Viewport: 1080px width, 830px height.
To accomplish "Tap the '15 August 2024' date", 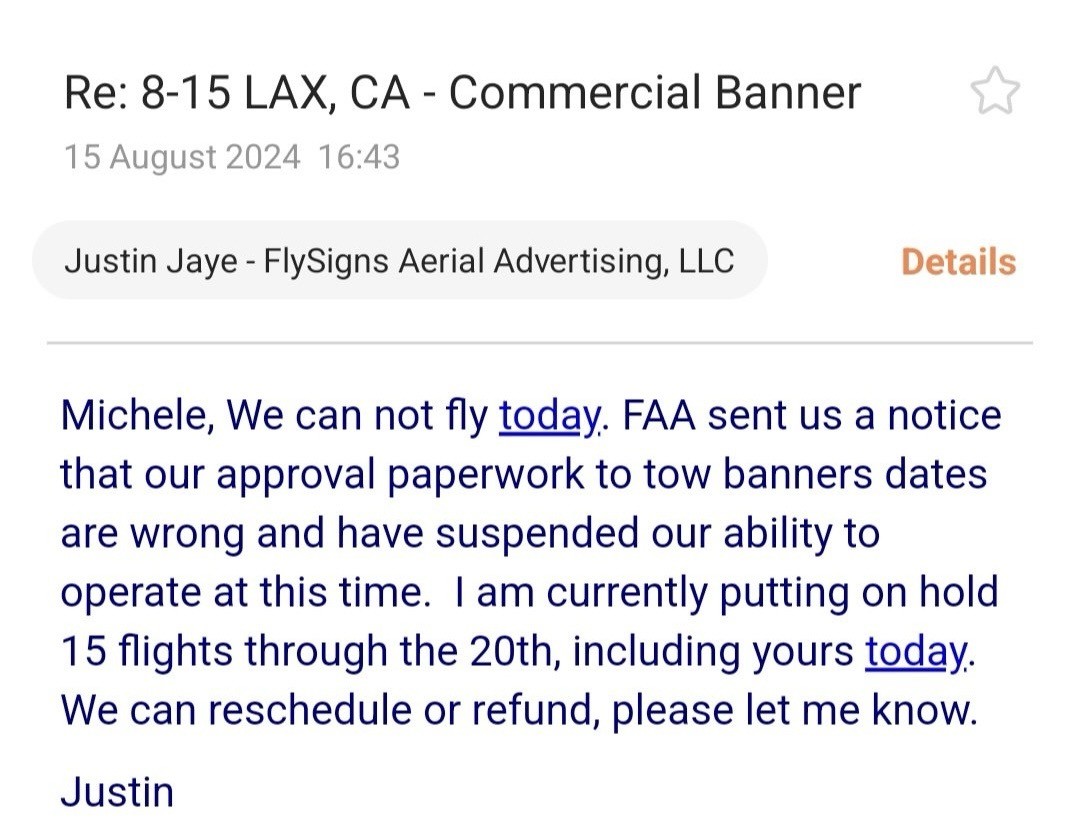I will [182, 156].
